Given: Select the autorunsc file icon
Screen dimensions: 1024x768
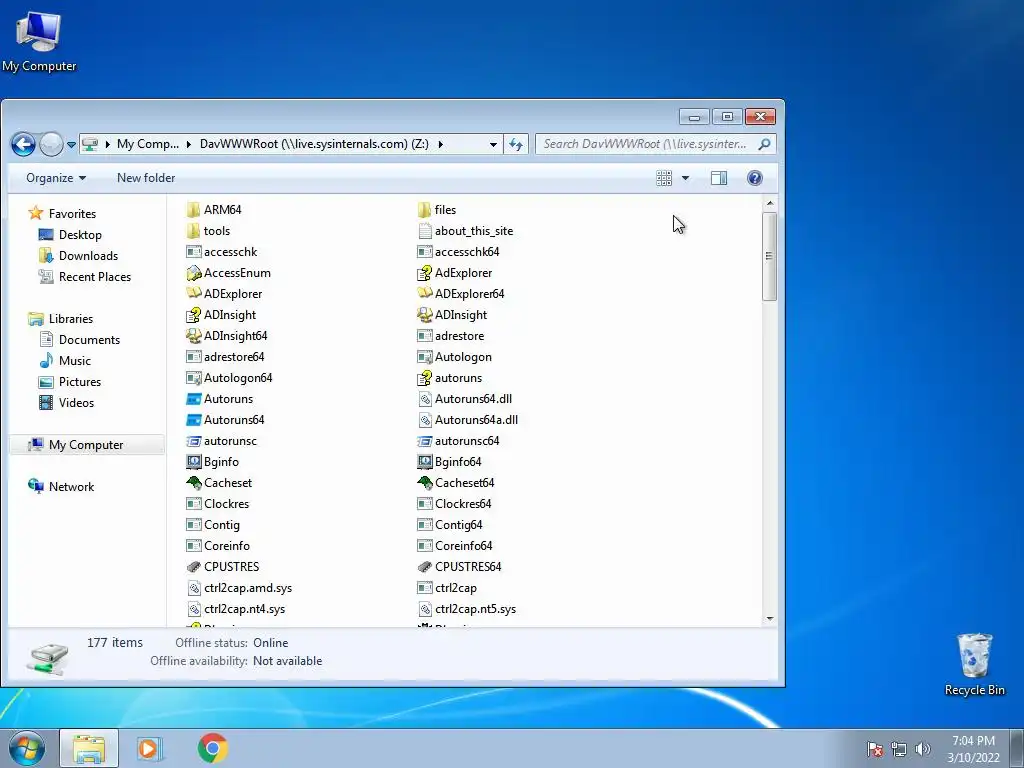Looking at the screenshot, I should point(193,441).
